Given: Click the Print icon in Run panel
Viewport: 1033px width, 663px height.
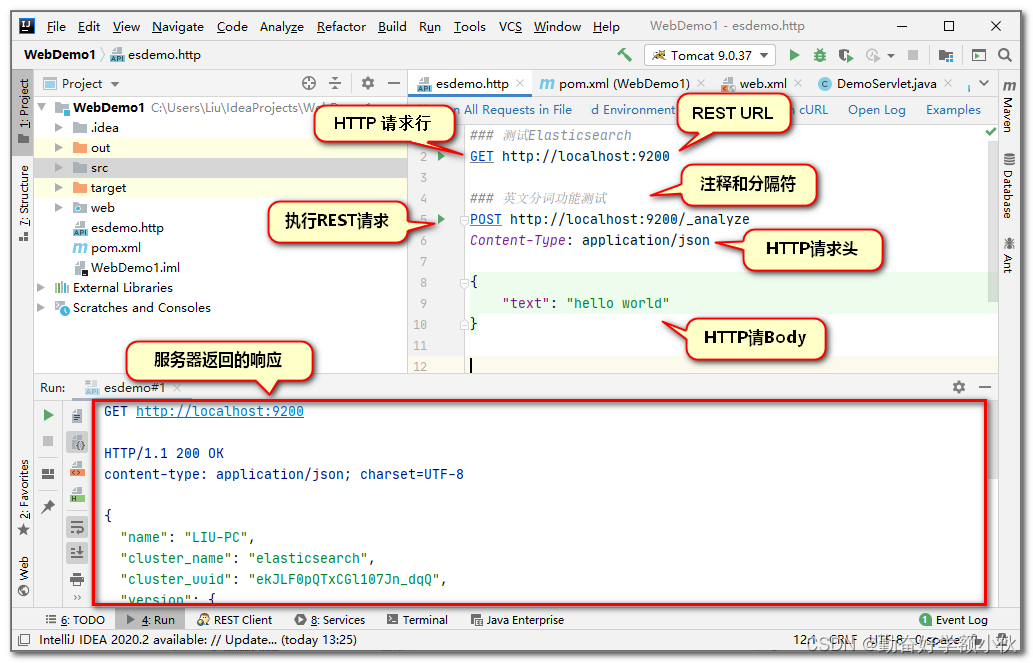Looking at the screenshot, I should coord(77,579).
